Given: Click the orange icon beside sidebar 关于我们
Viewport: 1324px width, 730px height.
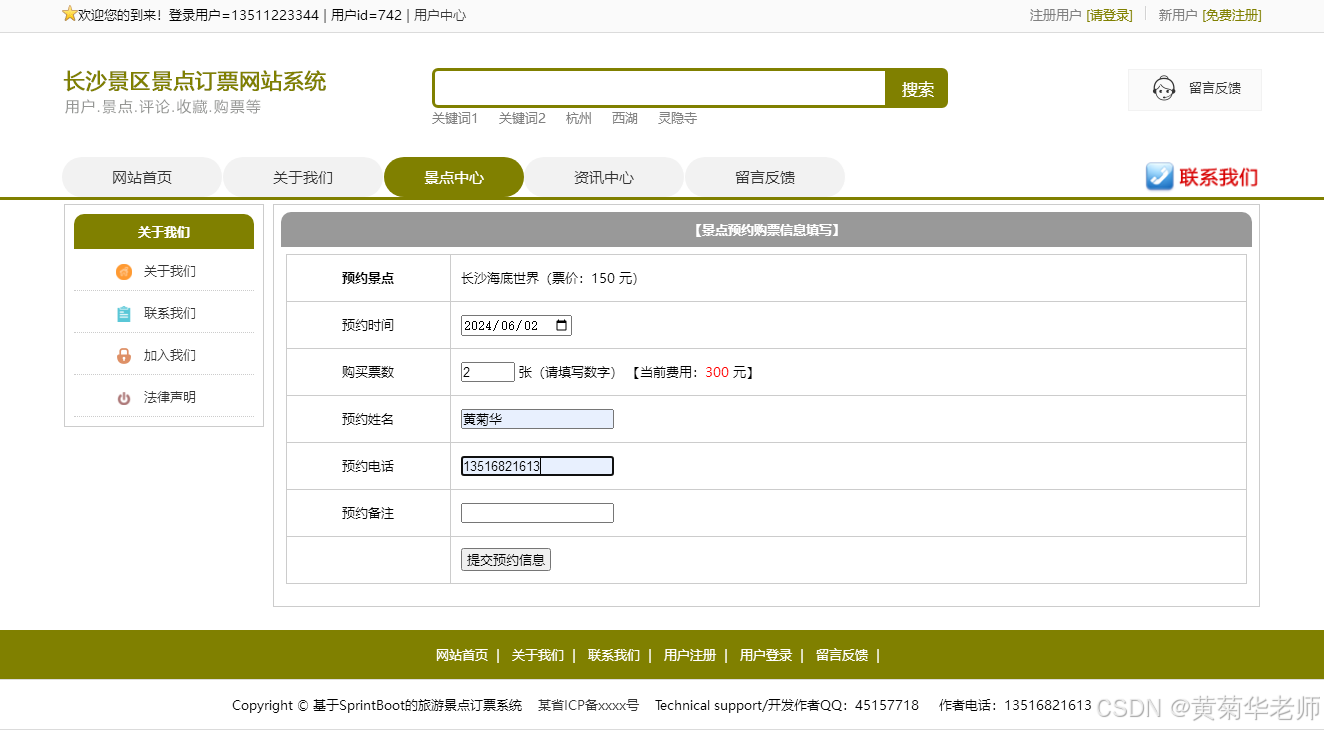Looking at the screenshot, I should (124, 272).
